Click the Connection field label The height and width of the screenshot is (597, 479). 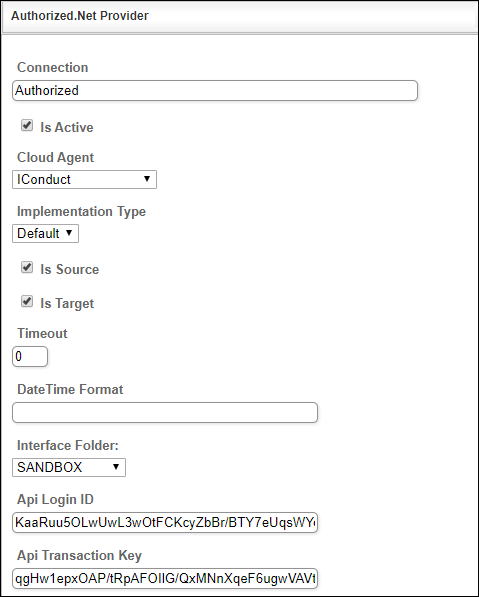(x=53, y=67)
